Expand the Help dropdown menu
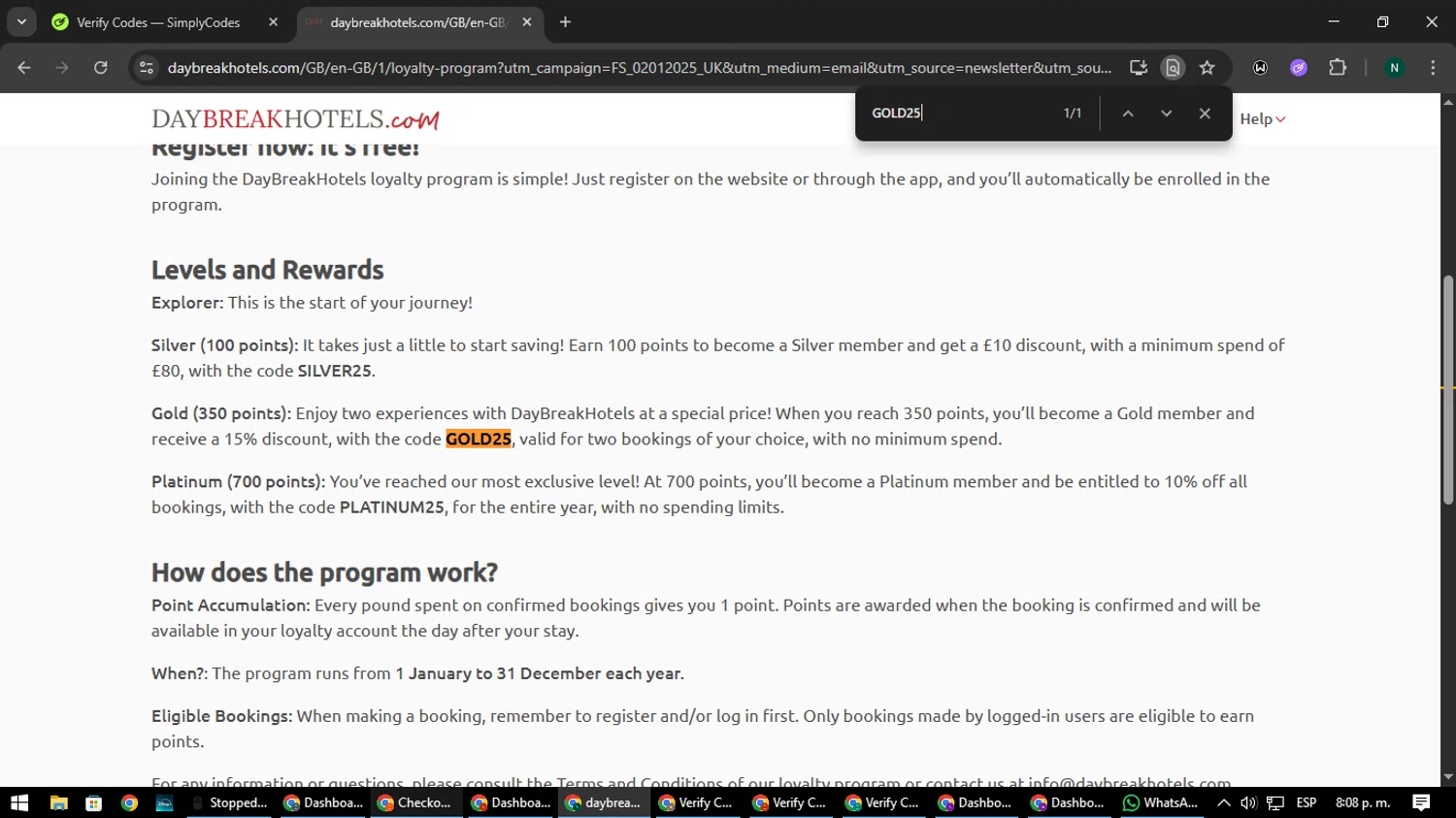 coord(1262,119)
